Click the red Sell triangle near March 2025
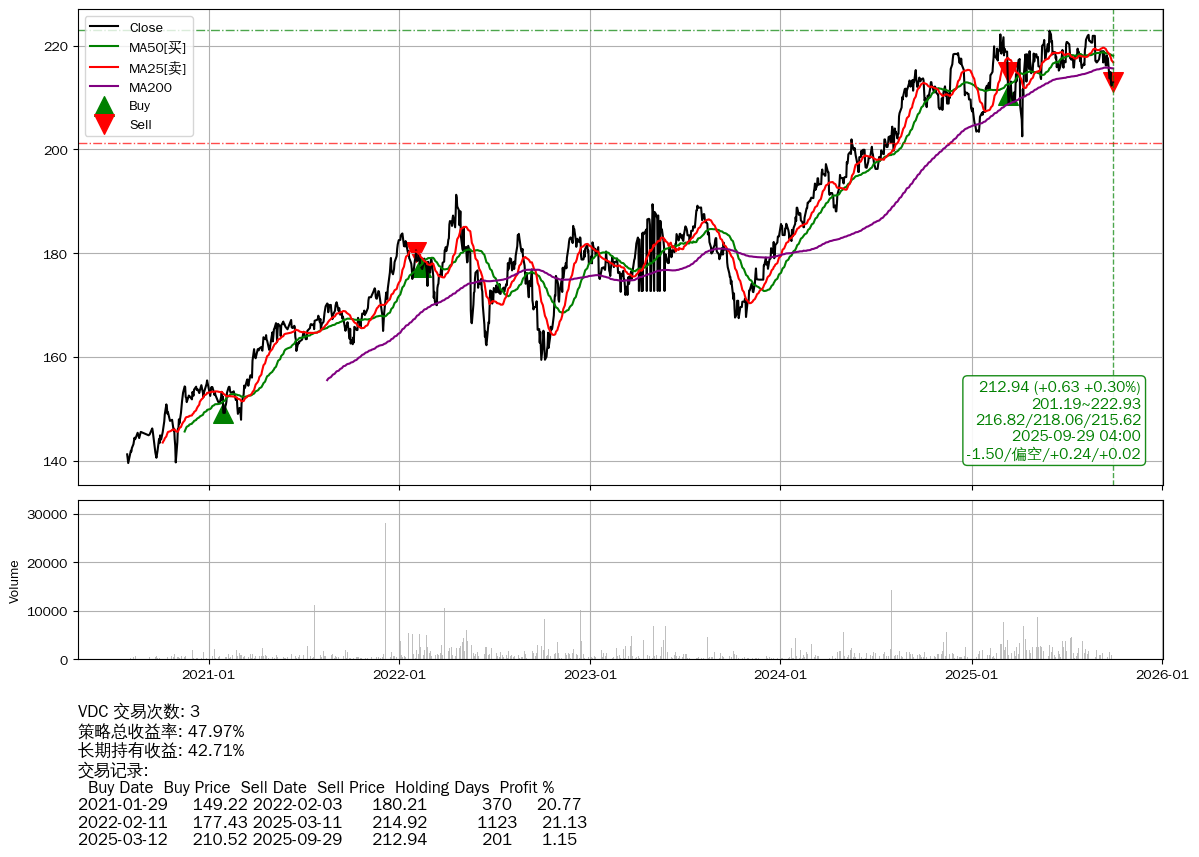Viewport: 1199px width, 857px height. pos(1008,70)
